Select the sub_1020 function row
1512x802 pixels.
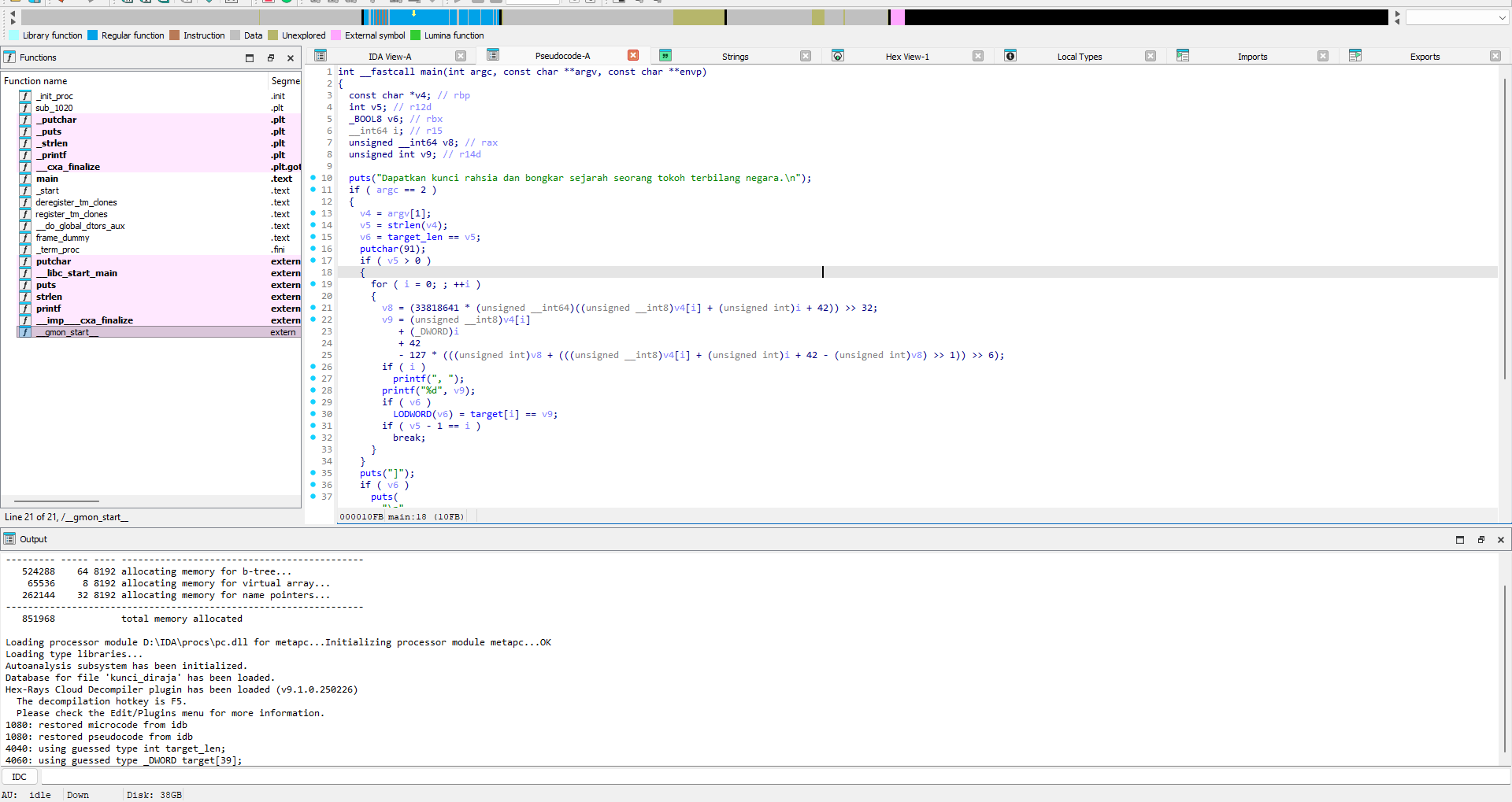(159, 108)
